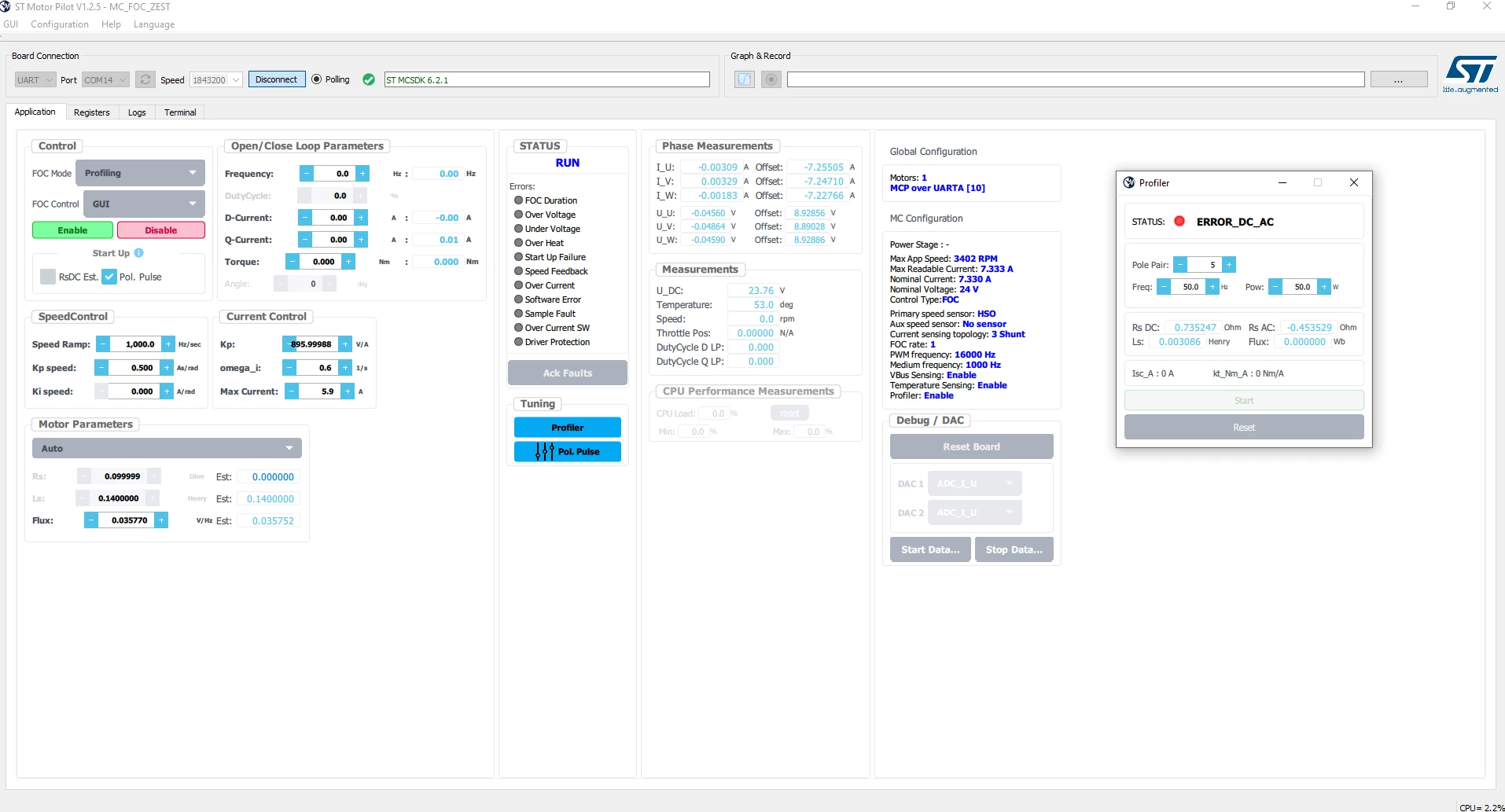Increase Flux motor parameter
The image size is (1505, 812).
(161, 520)
